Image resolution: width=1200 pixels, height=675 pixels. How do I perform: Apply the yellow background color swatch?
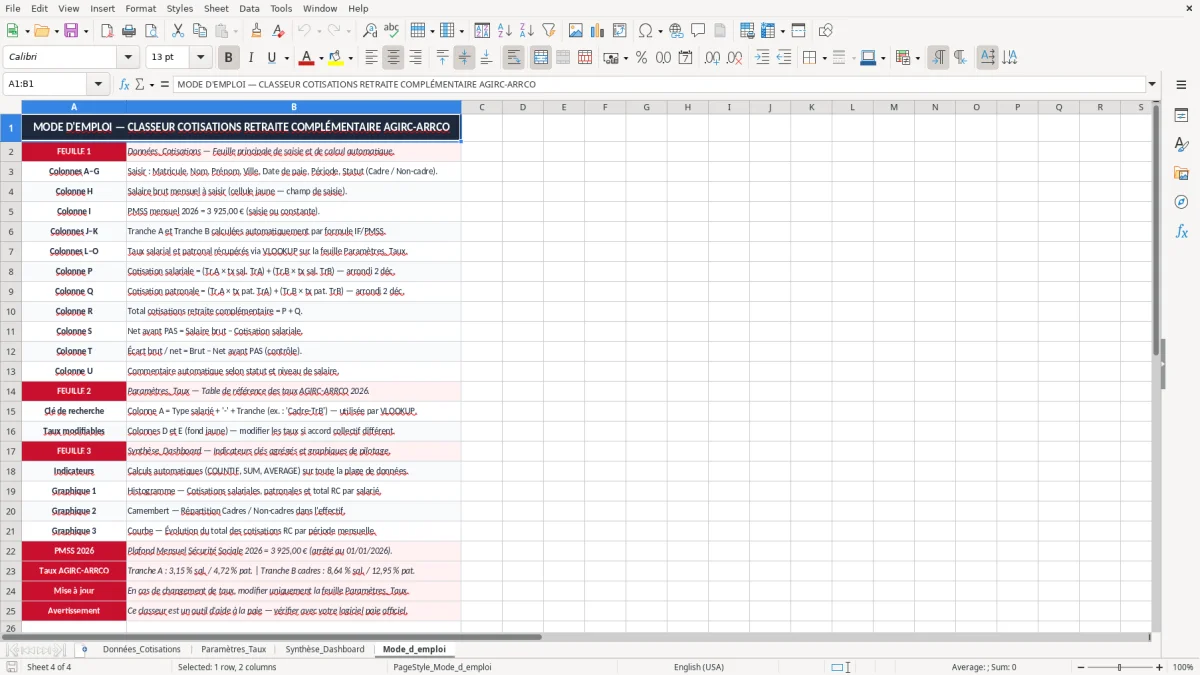336,58
